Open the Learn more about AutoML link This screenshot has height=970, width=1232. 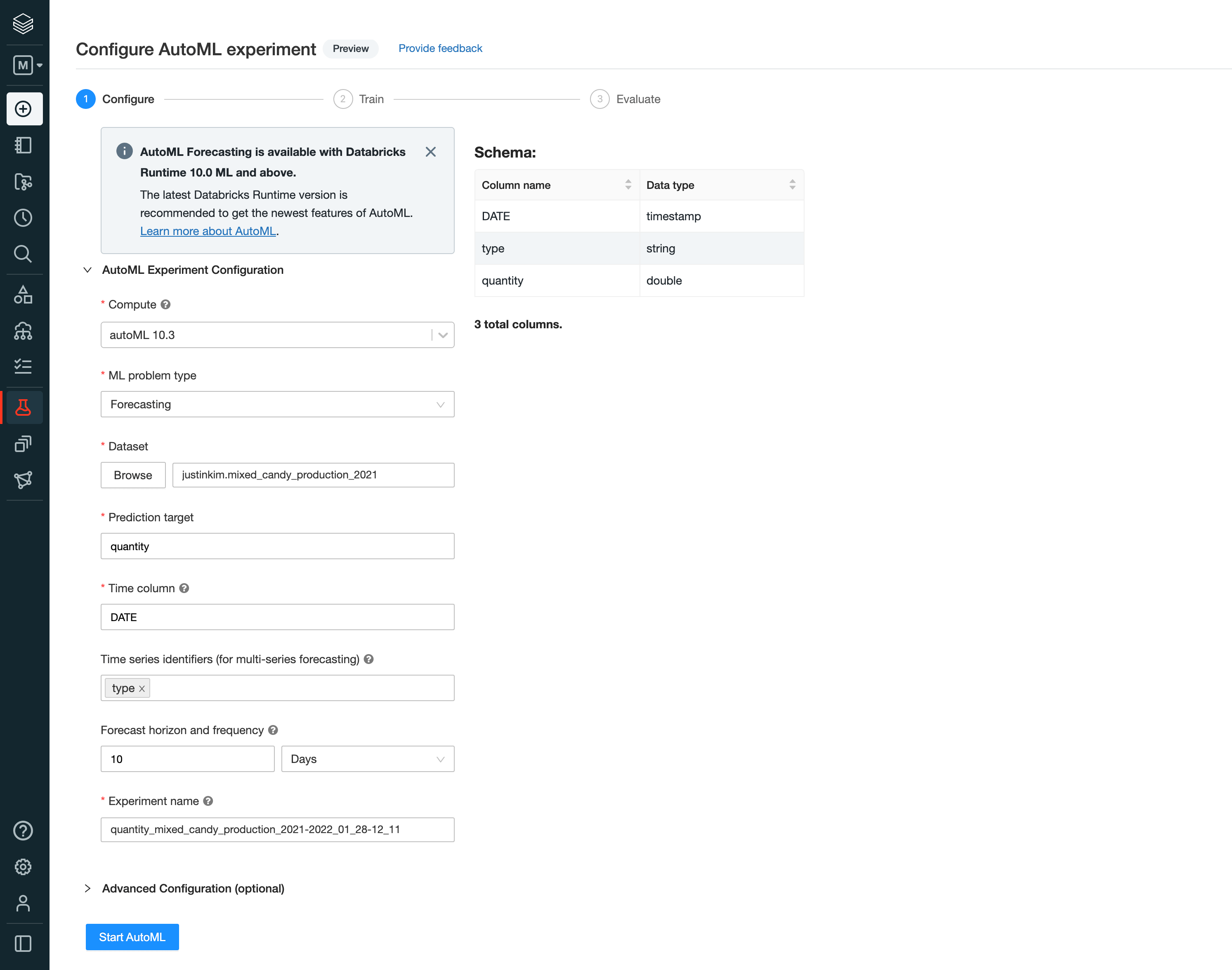(x=208, y=231)
